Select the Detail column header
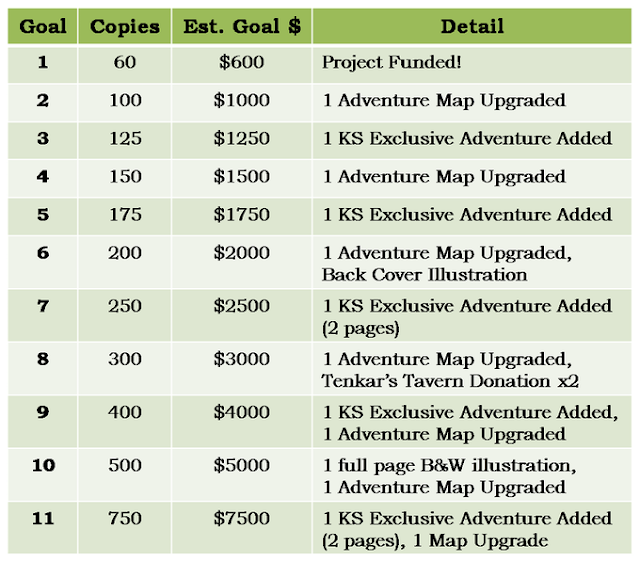This screenshot has width=640, height=562. [x=472, y=26]
